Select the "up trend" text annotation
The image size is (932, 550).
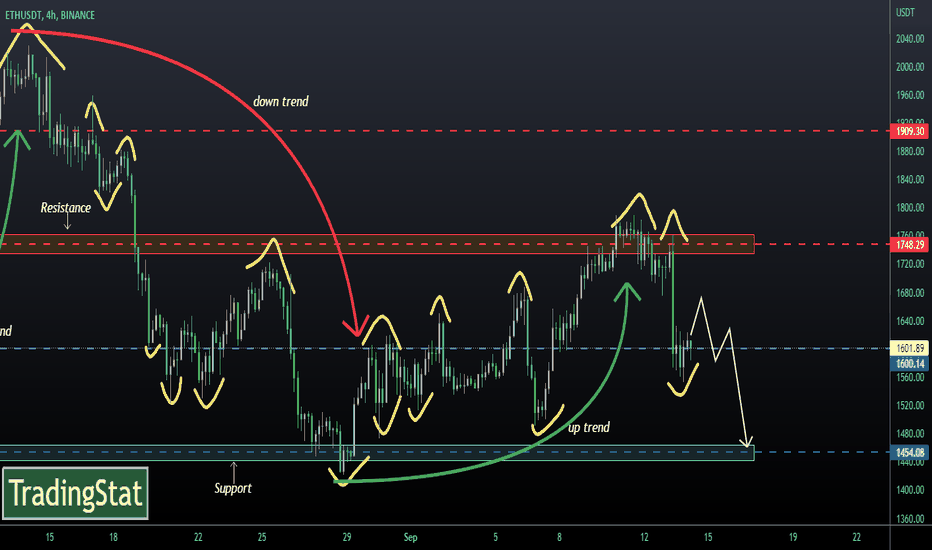[x=588, y=428]
